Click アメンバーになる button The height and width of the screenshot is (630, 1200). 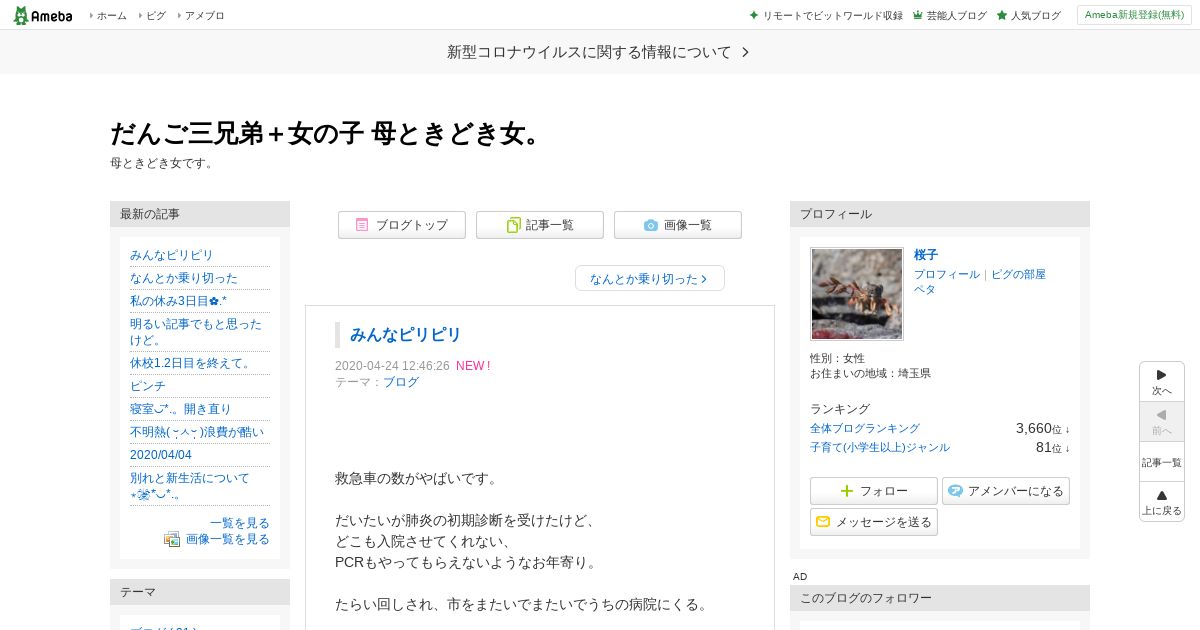click(1006, 491)
